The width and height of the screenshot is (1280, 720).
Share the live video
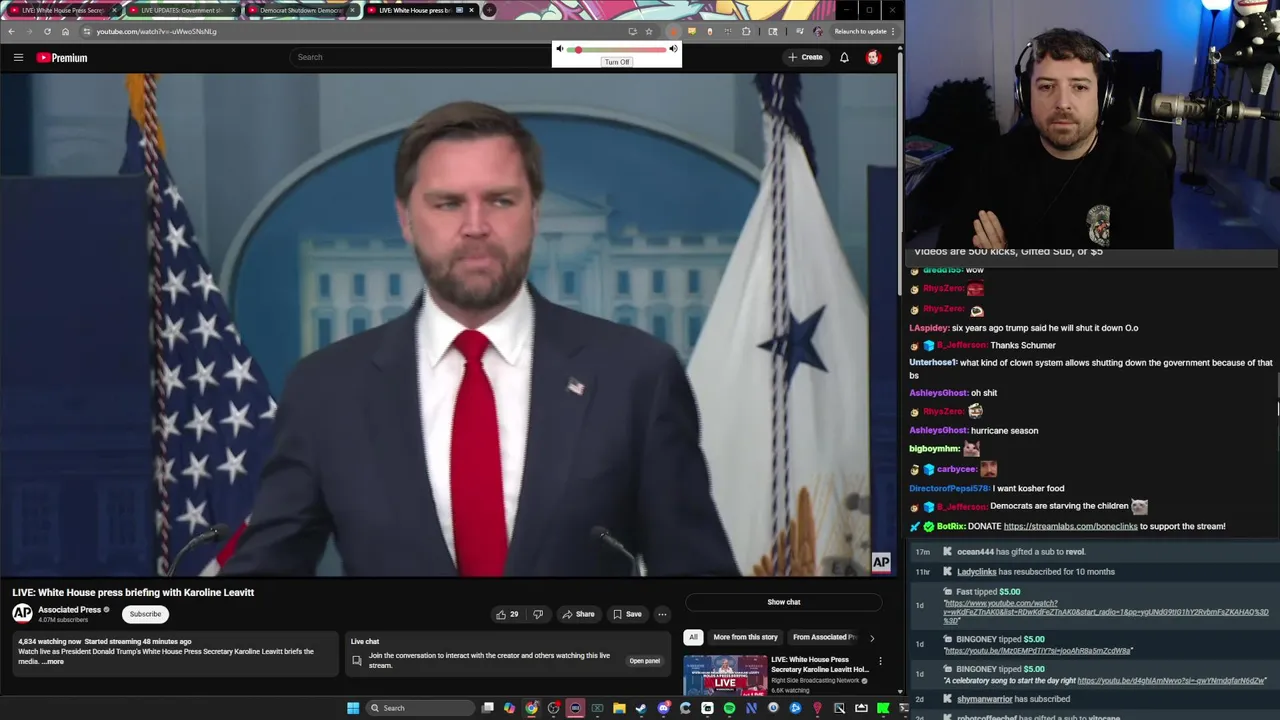[578, 614]
